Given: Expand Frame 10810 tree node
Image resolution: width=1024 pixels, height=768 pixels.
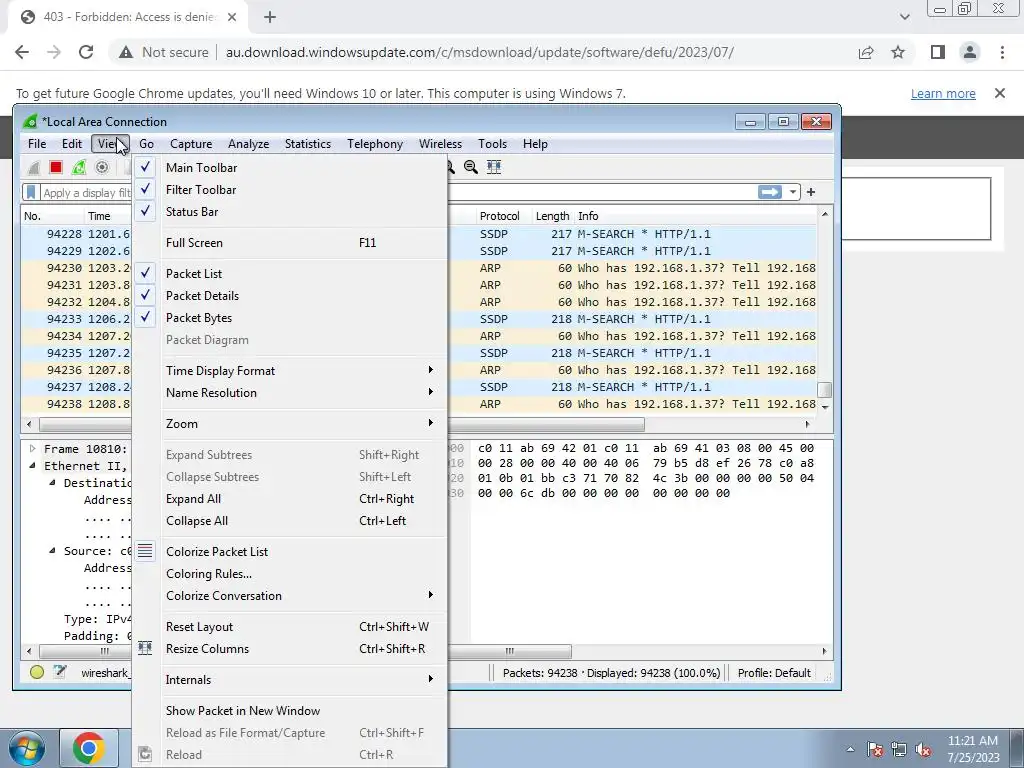Looking at the screenshot, I should pyautogui.click(x=32, y=449).
